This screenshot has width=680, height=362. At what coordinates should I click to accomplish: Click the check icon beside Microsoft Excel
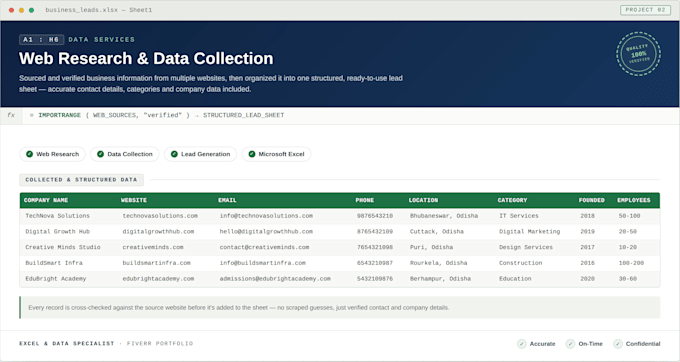(x=252, y=154)
